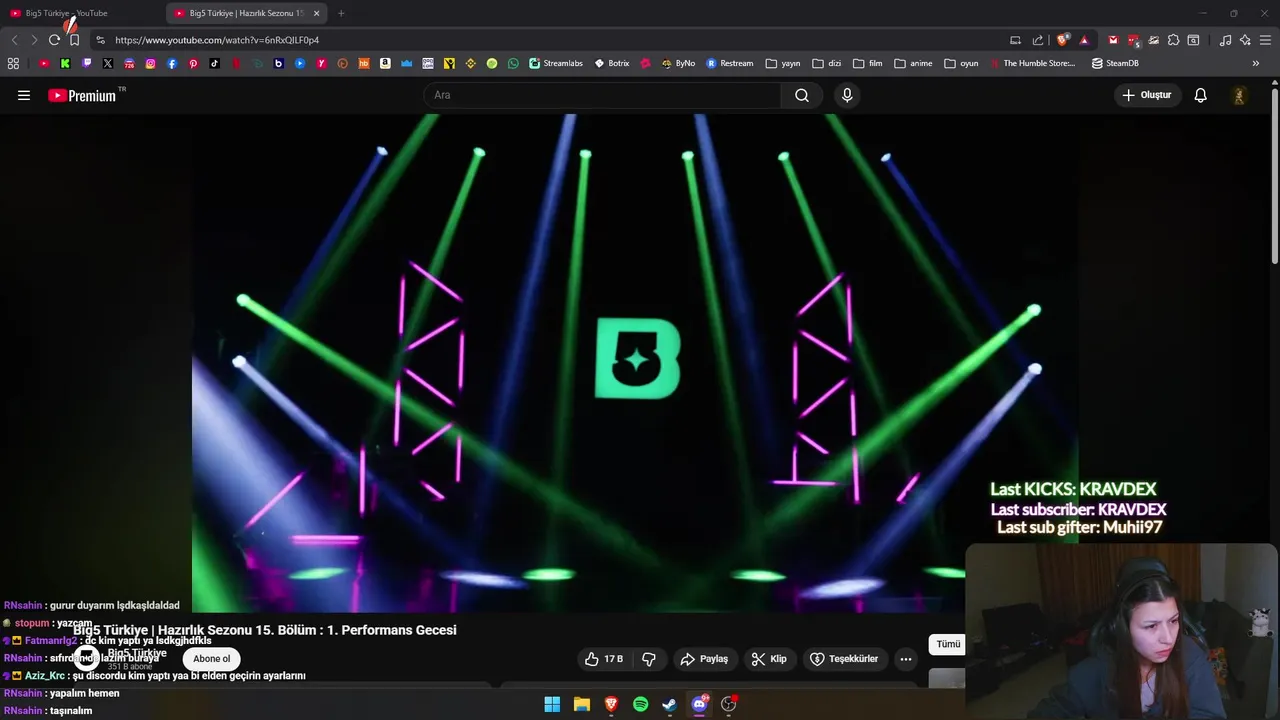
Task: Click the 'Paylaş' share button
Action: 704,659
